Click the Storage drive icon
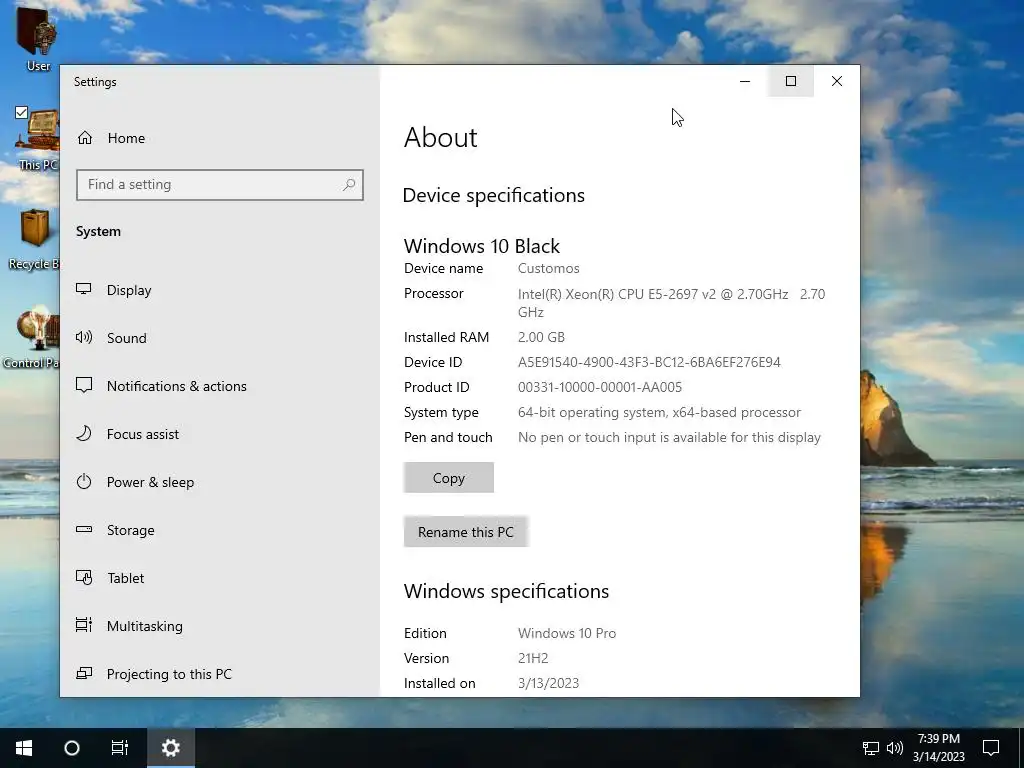The image size is (1024, 768). pos(84,529)
